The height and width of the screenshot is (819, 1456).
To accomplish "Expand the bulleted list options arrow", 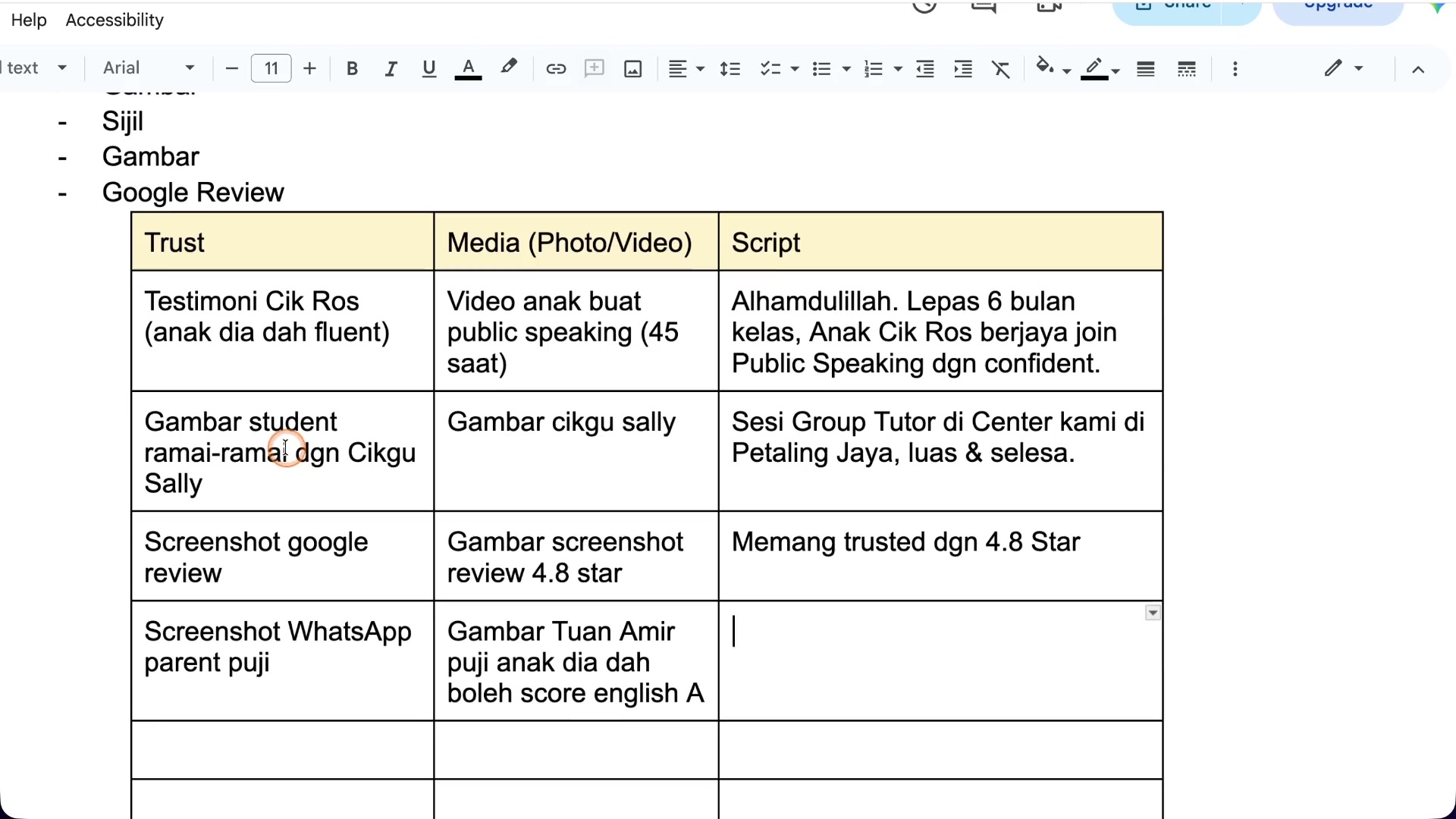I will [846, 69].
